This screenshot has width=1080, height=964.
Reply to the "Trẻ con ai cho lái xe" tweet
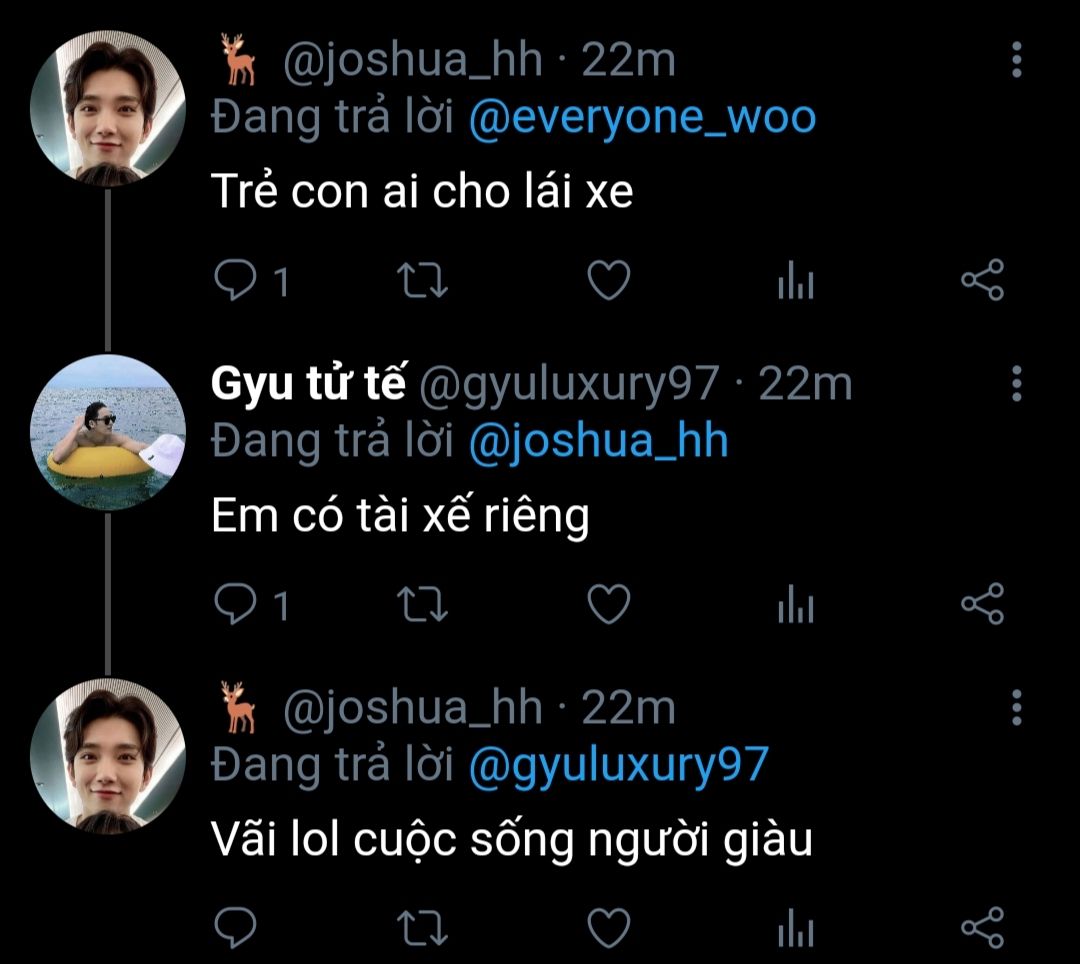click(235, 282)
